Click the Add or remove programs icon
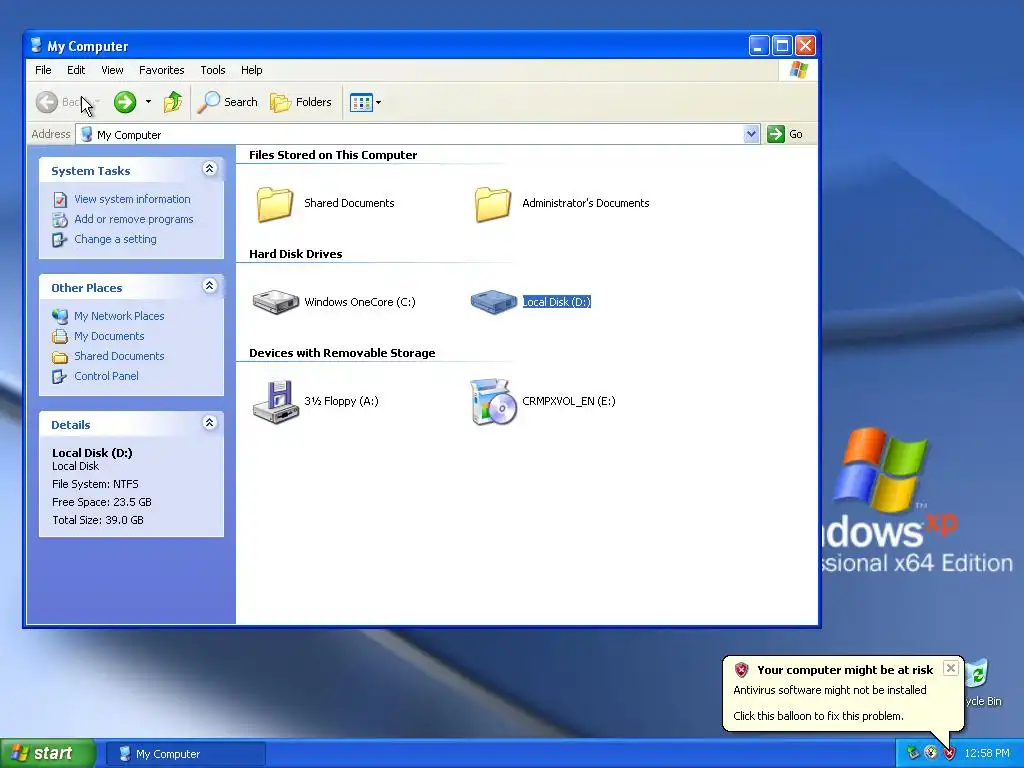 click(x=59, y=219)
